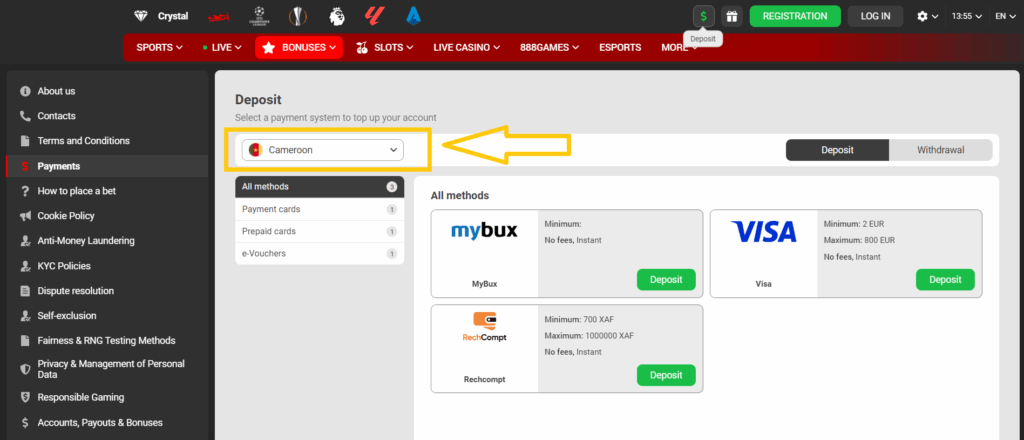
Task: Click the green REGISTRATION button
Action: pyautogui.click(x=795, y=16)
